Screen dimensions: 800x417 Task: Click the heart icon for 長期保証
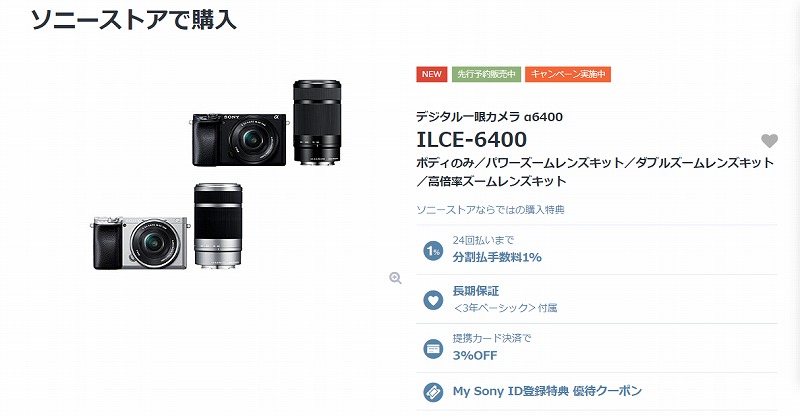[x=433, y=300]
